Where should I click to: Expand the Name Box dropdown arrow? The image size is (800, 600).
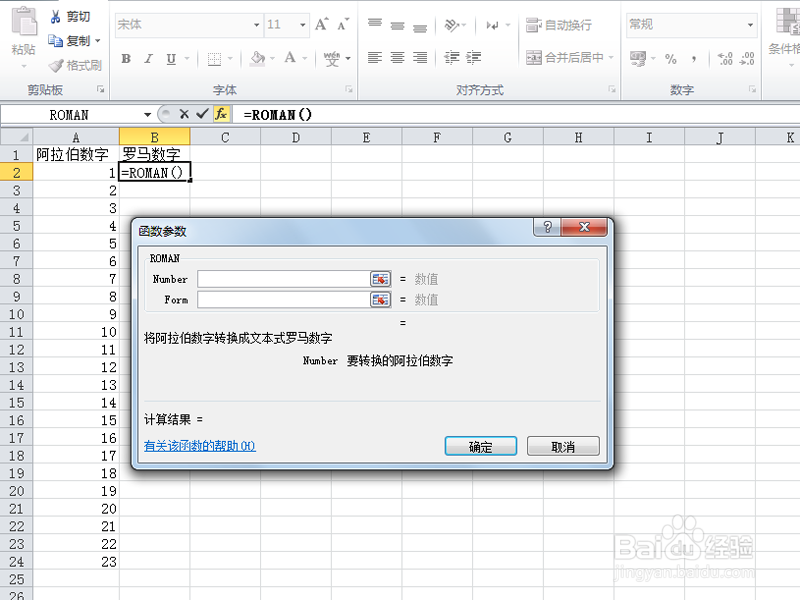(x=147, y=113)
